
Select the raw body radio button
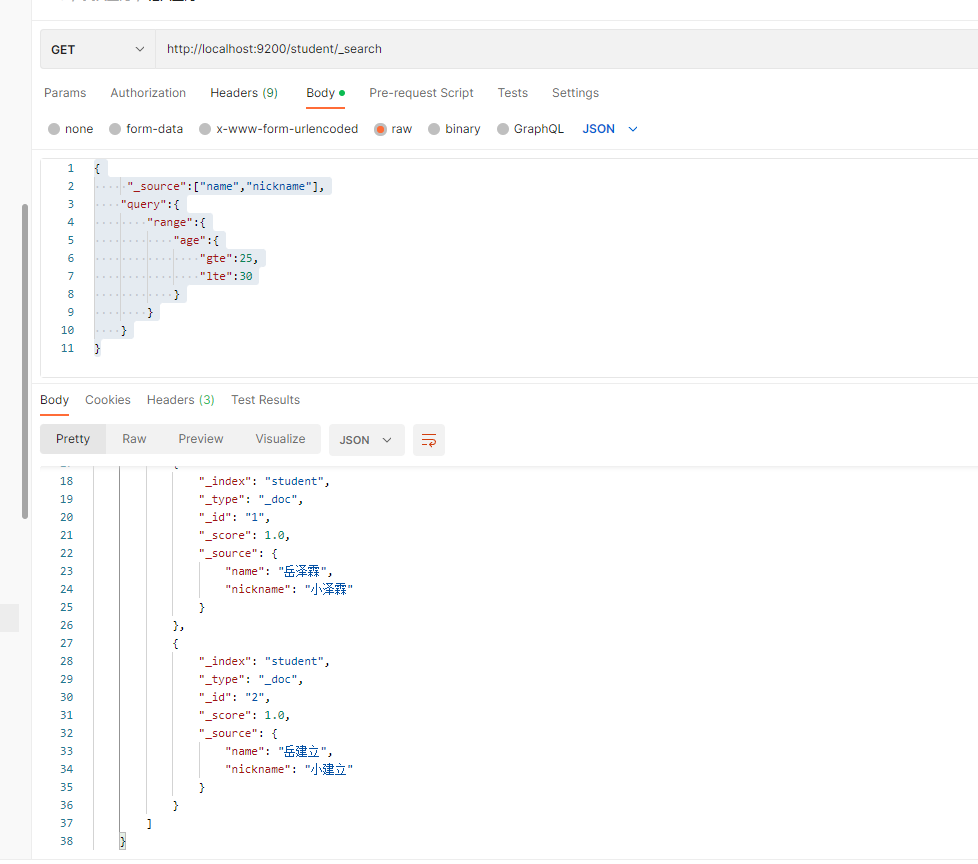pos(380,129)
